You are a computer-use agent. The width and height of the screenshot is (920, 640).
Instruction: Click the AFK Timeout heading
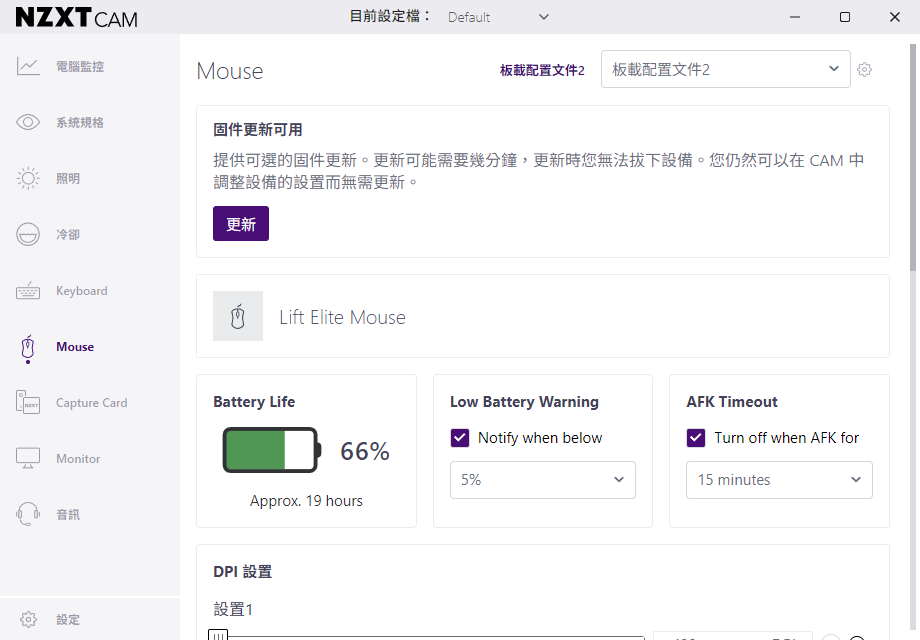(x=732, y=402)
